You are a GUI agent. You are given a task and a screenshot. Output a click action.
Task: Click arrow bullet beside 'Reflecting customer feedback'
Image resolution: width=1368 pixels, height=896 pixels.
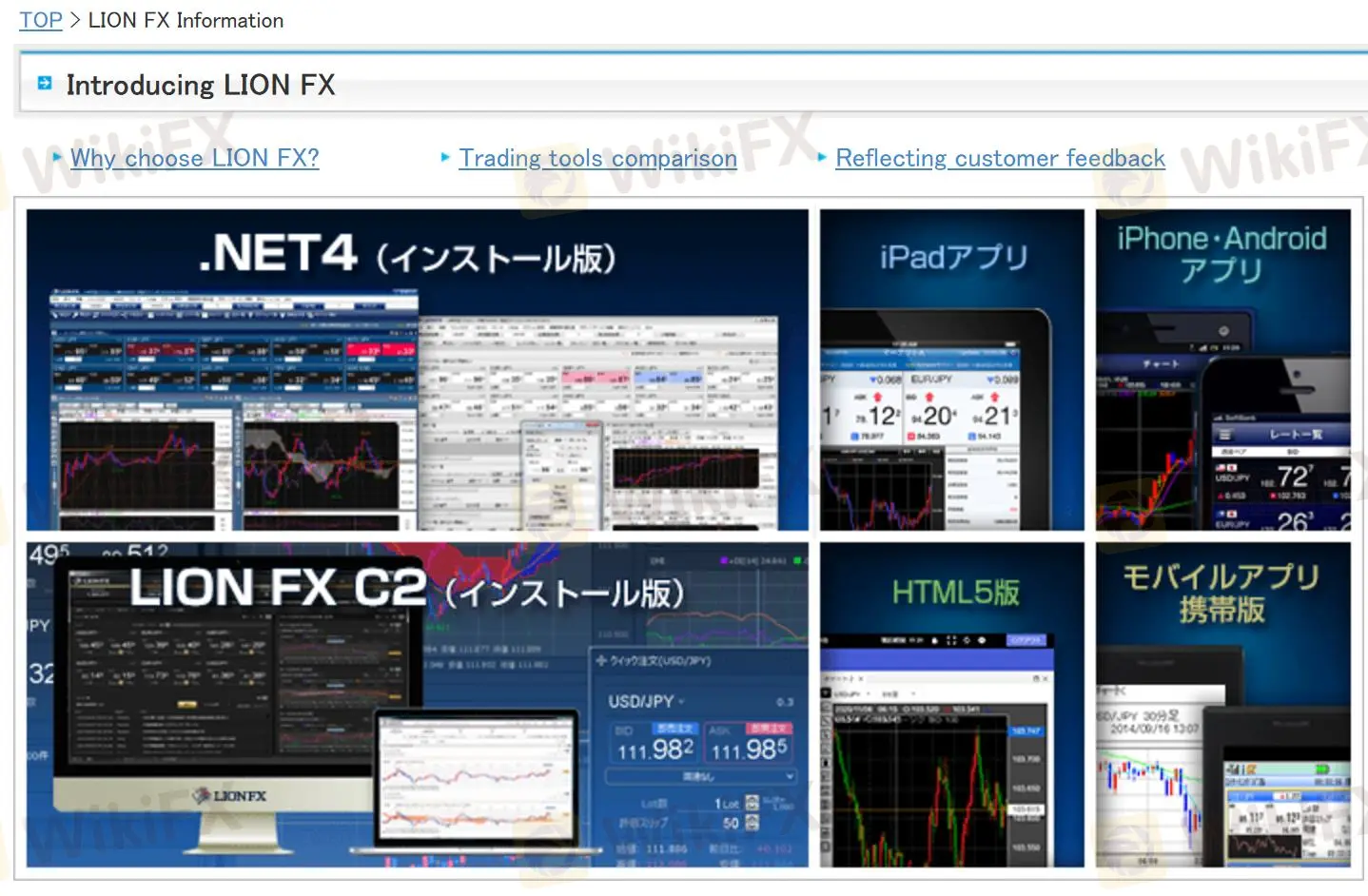pyautogui.click(x=822, y=157)
